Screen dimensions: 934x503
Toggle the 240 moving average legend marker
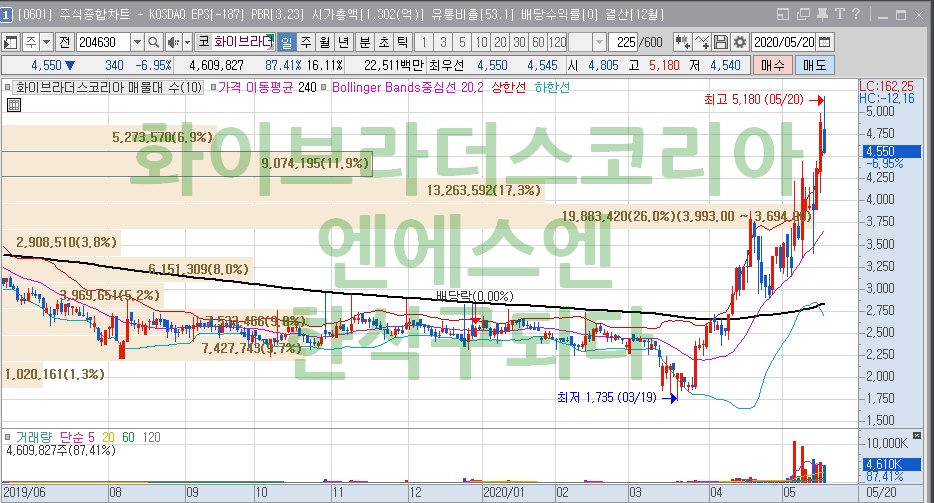point(213,88)
